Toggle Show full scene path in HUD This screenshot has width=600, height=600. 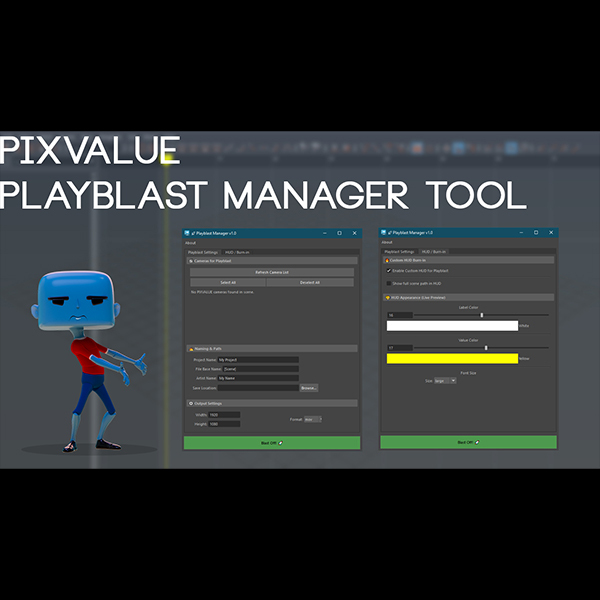pos(389,284)
